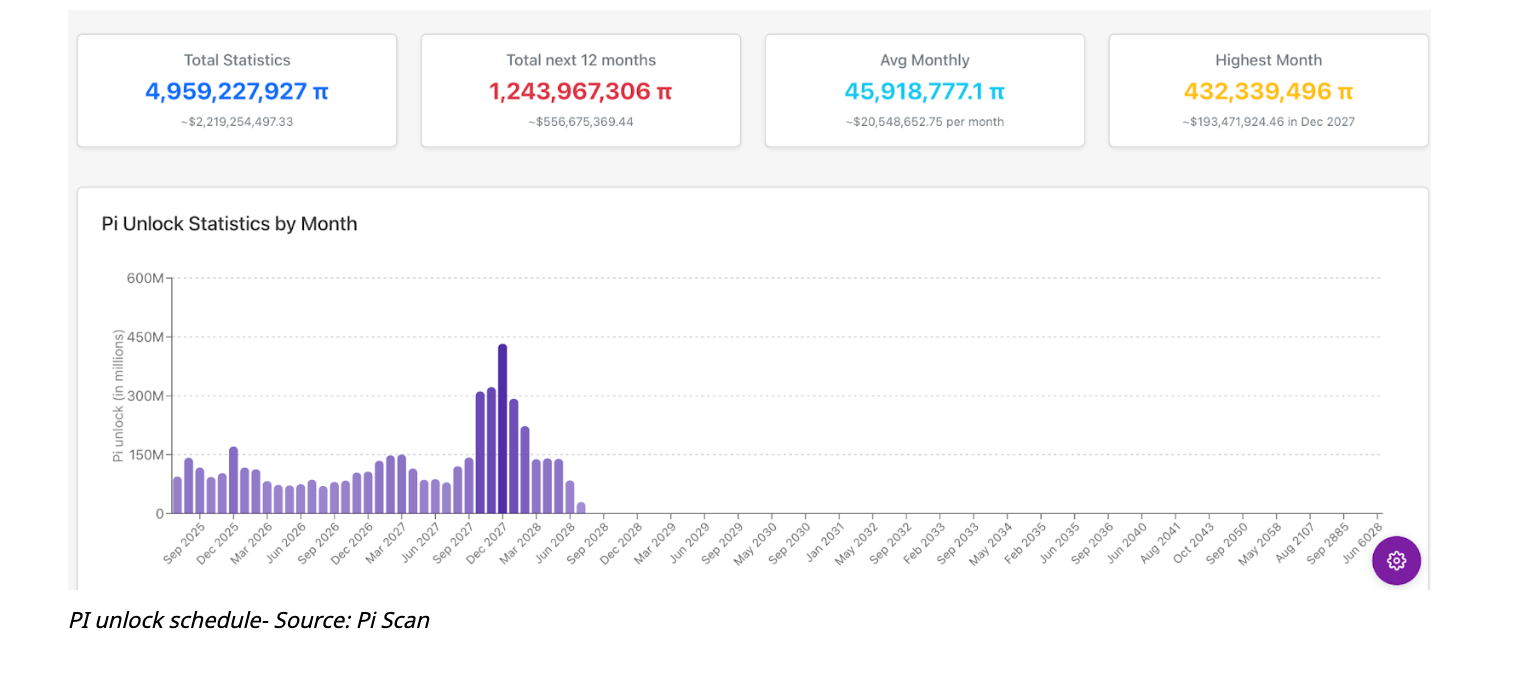Click the 600M y-axis tick label
This screenshot has height=688, width=1514.
[x=145, y=278]
